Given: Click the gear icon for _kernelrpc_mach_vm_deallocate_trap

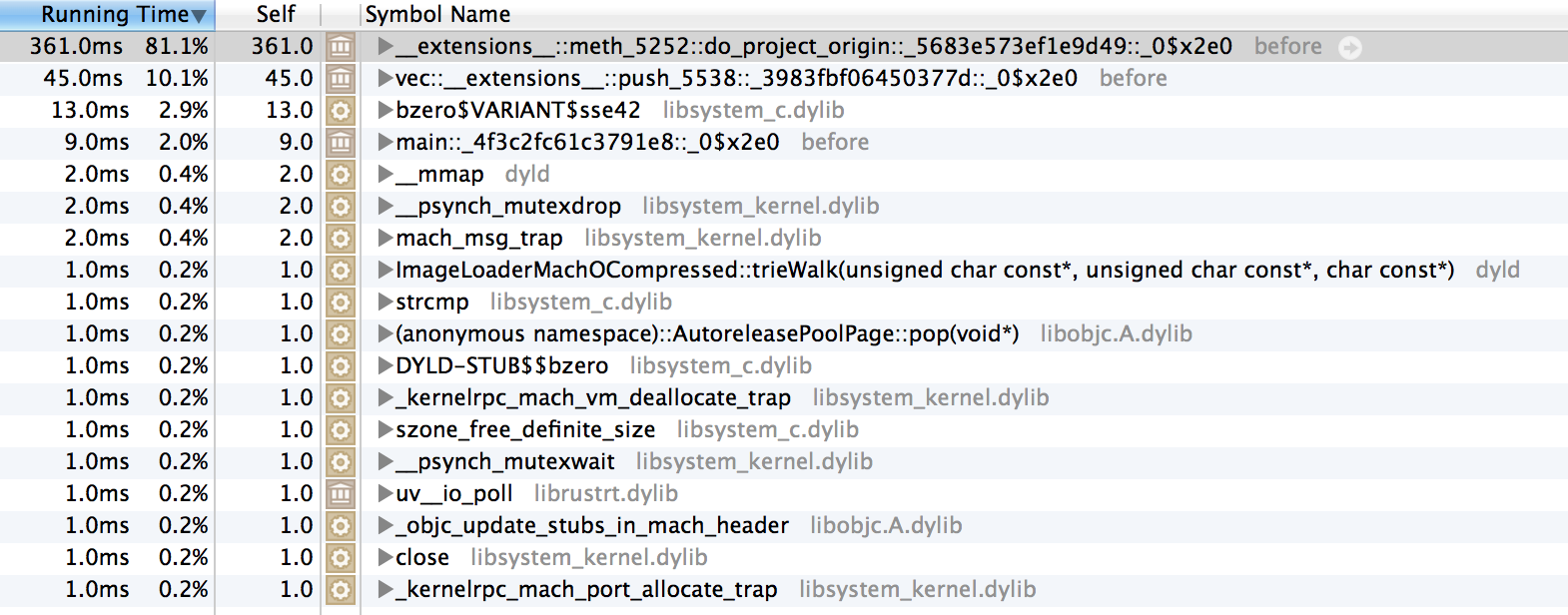Looking at the screenshot, I should pos(341,397).
